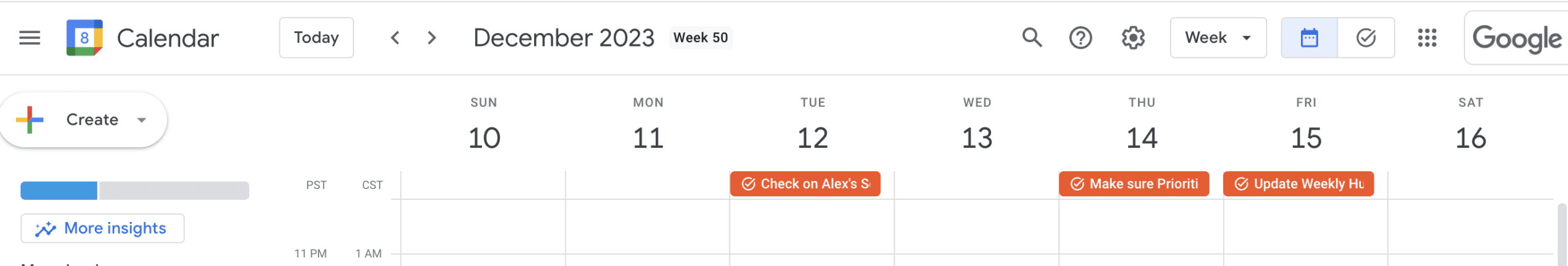The height and width of the screenshot is (266, 1568).
Task: Go to the next week
Action: [x=432, y=38]
